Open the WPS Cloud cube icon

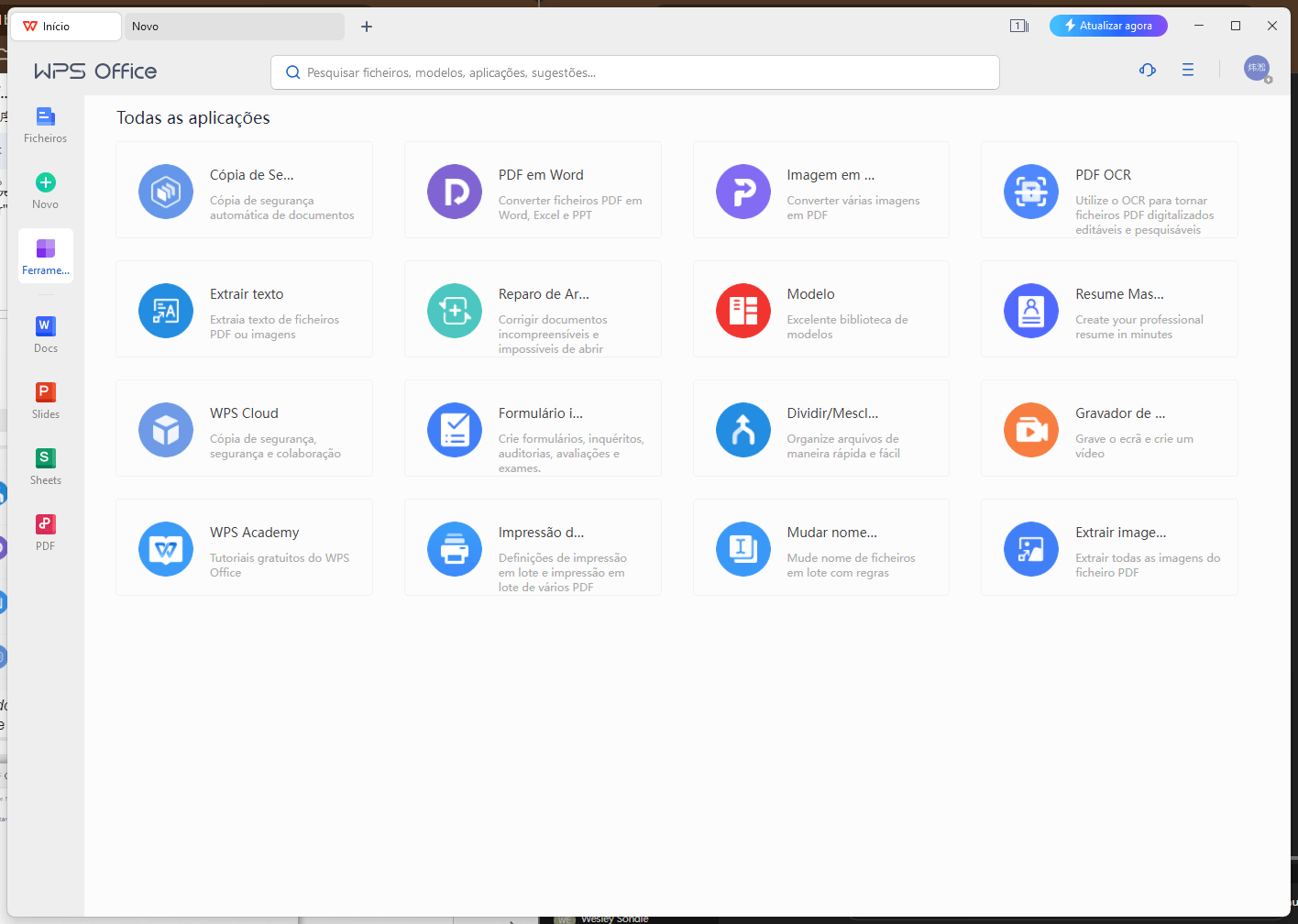tap(166, 430)
